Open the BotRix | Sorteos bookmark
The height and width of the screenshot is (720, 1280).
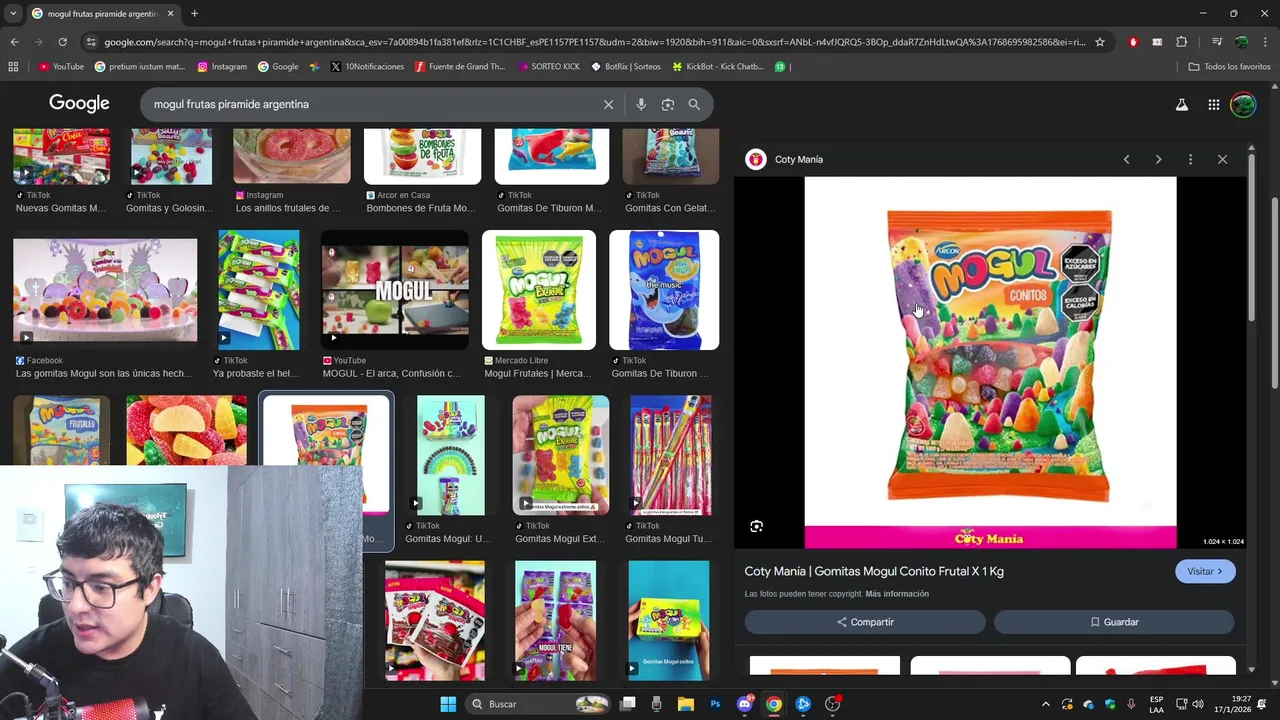click(x=626, y=67)
